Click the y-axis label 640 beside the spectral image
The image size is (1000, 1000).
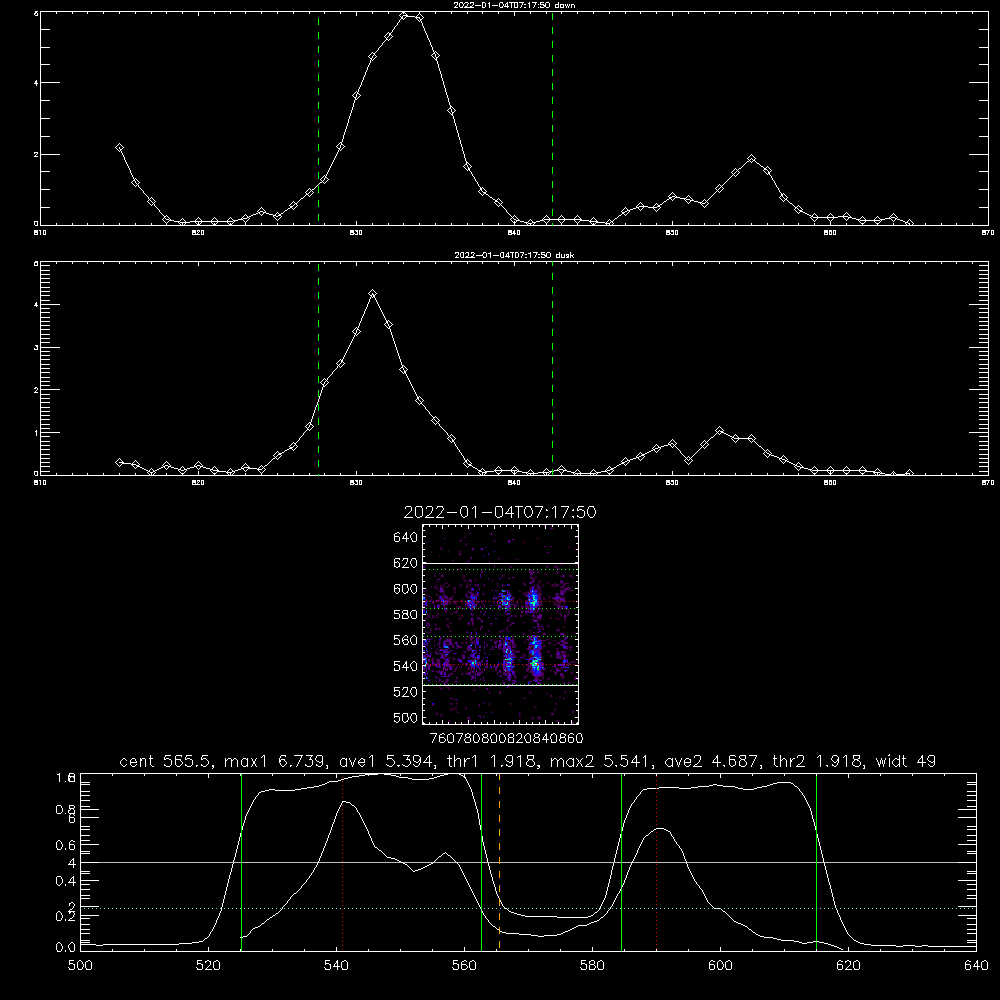(406, 538)
